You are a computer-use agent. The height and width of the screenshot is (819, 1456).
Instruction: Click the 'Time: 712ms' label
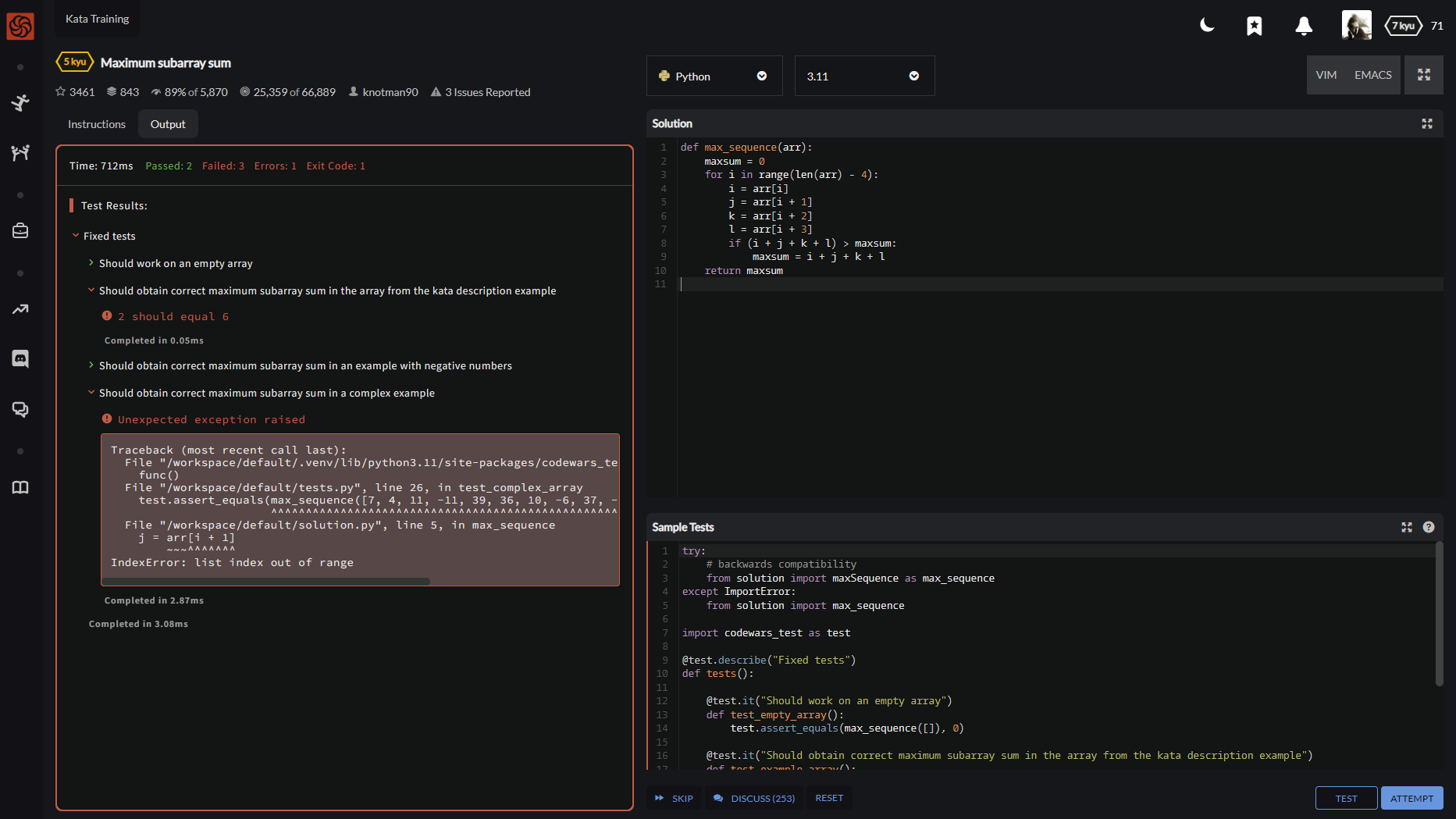(x=101, y=166)
